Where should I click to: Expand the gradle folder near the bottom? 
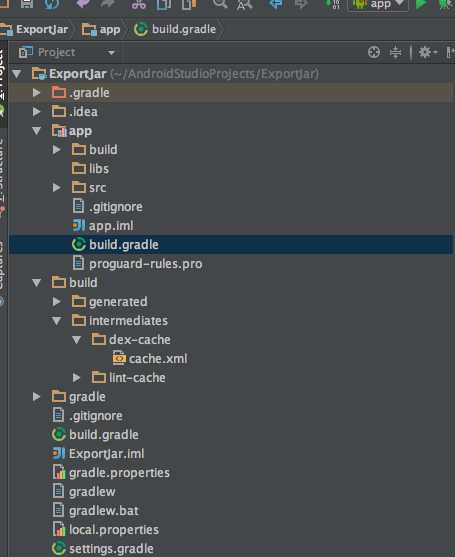click(x=36, y=397)
